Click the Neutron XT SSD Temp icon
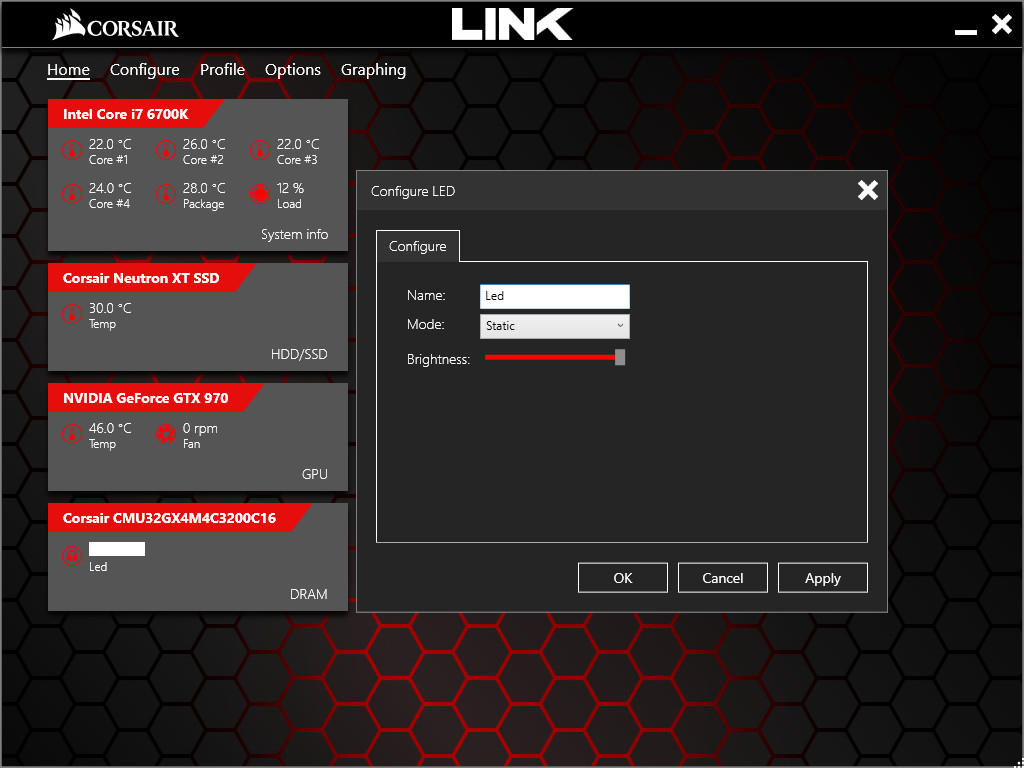 click(72, 315)
